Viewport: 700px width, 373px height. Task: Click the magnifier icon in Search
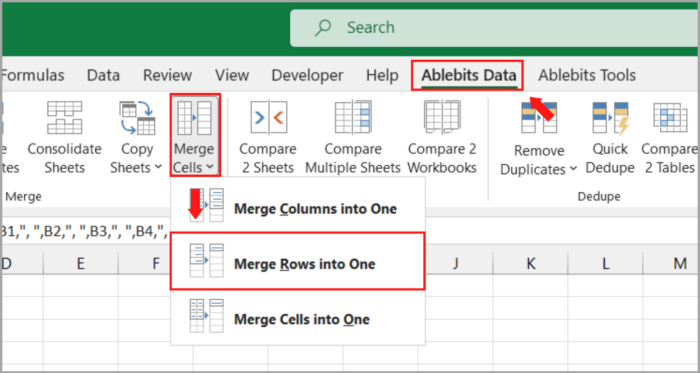click(322, 28)
